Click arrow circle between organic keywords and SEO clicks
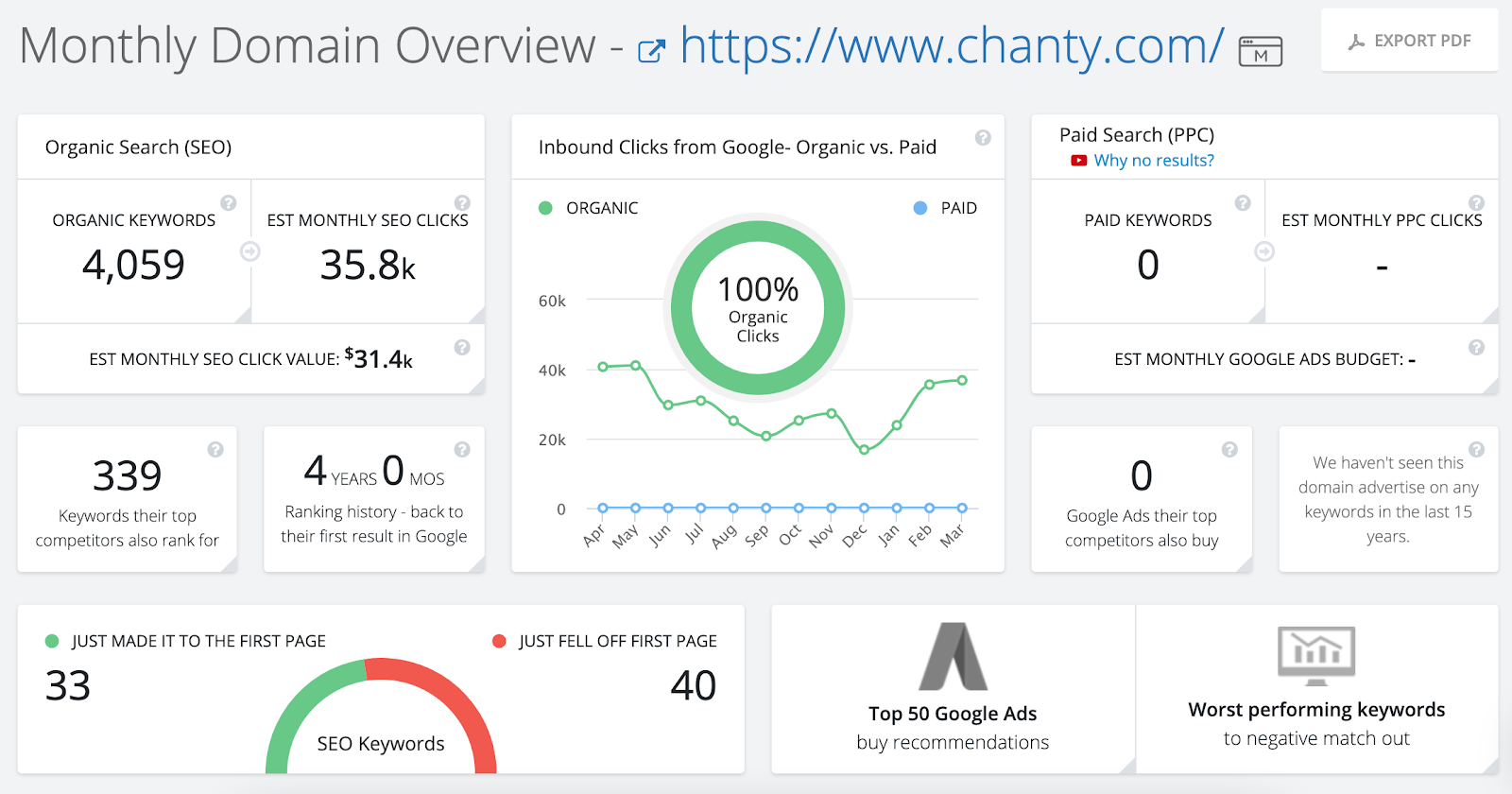This screenshot has height=794, width=1512. [x=250, y=251]
